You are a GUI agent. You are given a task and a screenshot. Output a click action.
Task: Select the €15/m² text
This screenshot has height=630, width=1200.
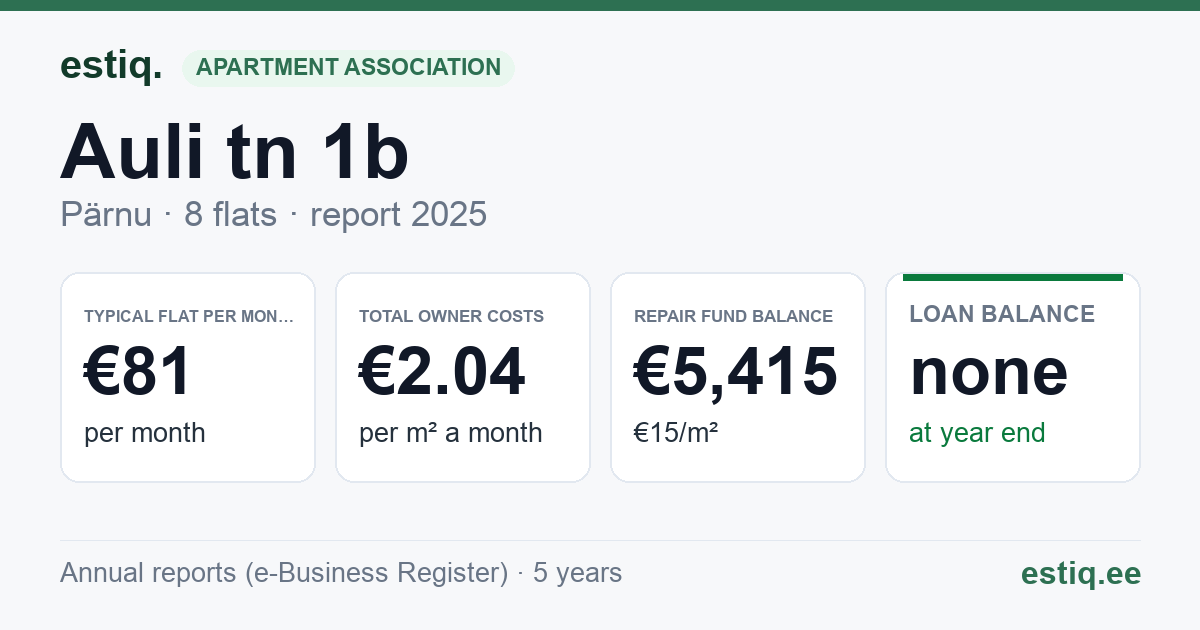676,433
